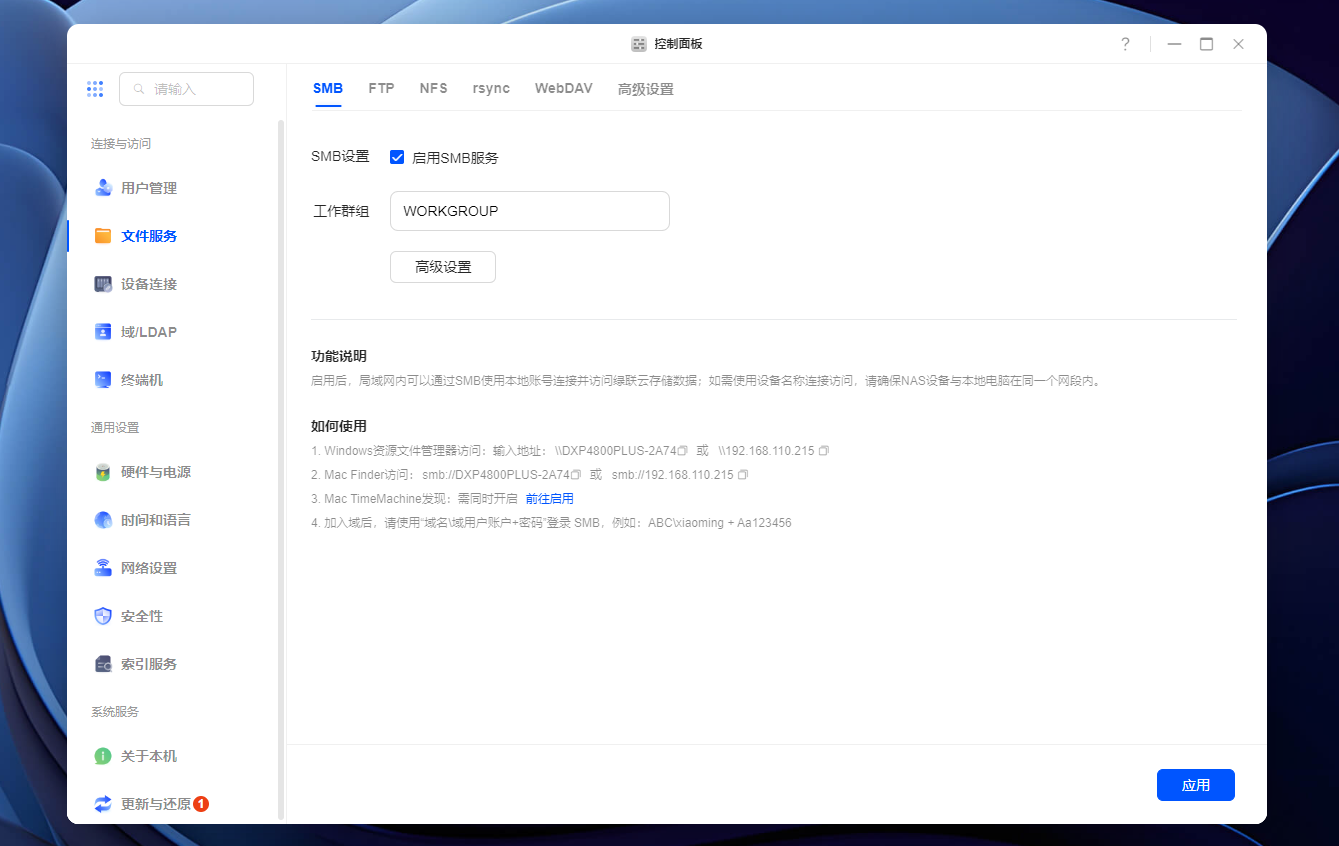Click the 请输入 search box
This screenshot has width=1339, height=846.
[x=186, y=89]
